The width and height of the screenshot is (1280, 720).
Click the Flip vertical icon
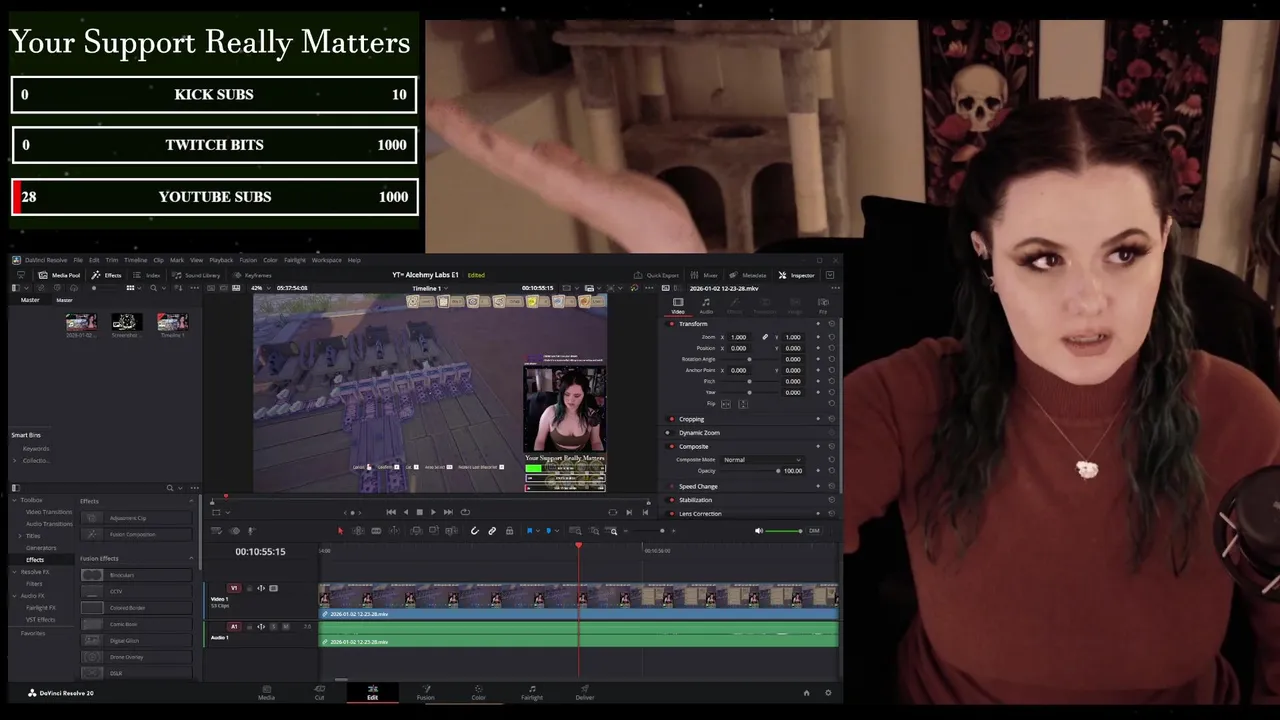click(x=741, y=404)
